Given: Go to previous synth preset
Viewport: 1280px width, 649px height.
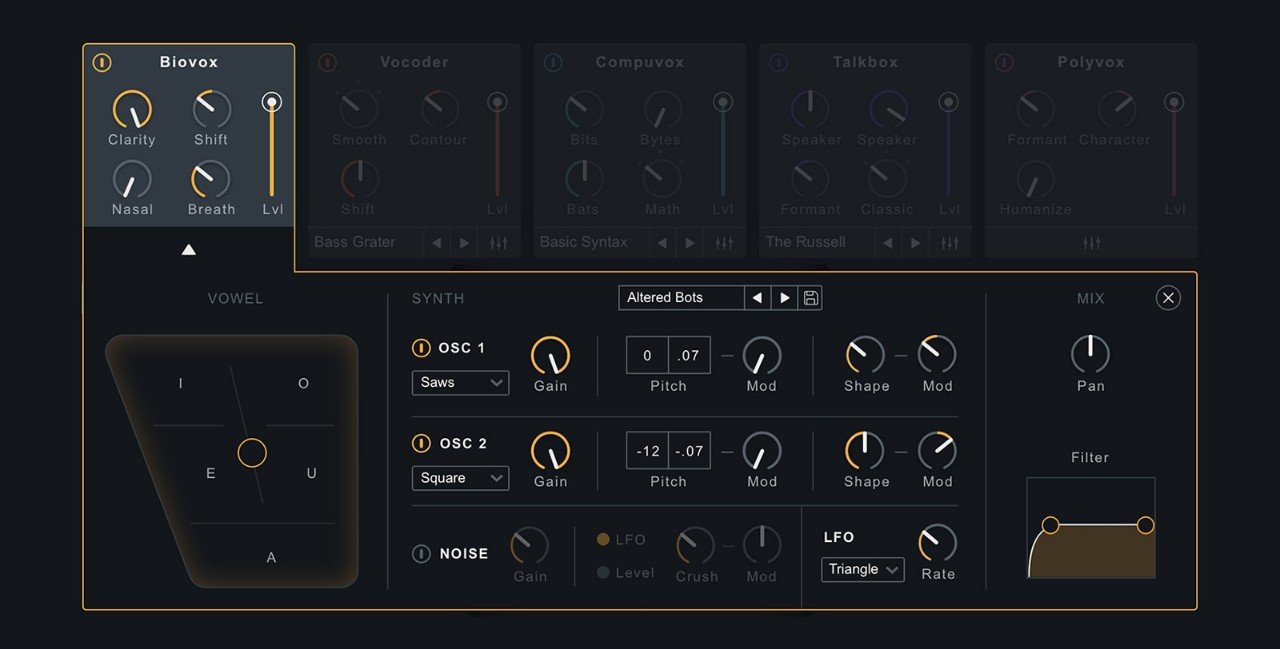Looking at the screenshot, I should pos(757,298).
